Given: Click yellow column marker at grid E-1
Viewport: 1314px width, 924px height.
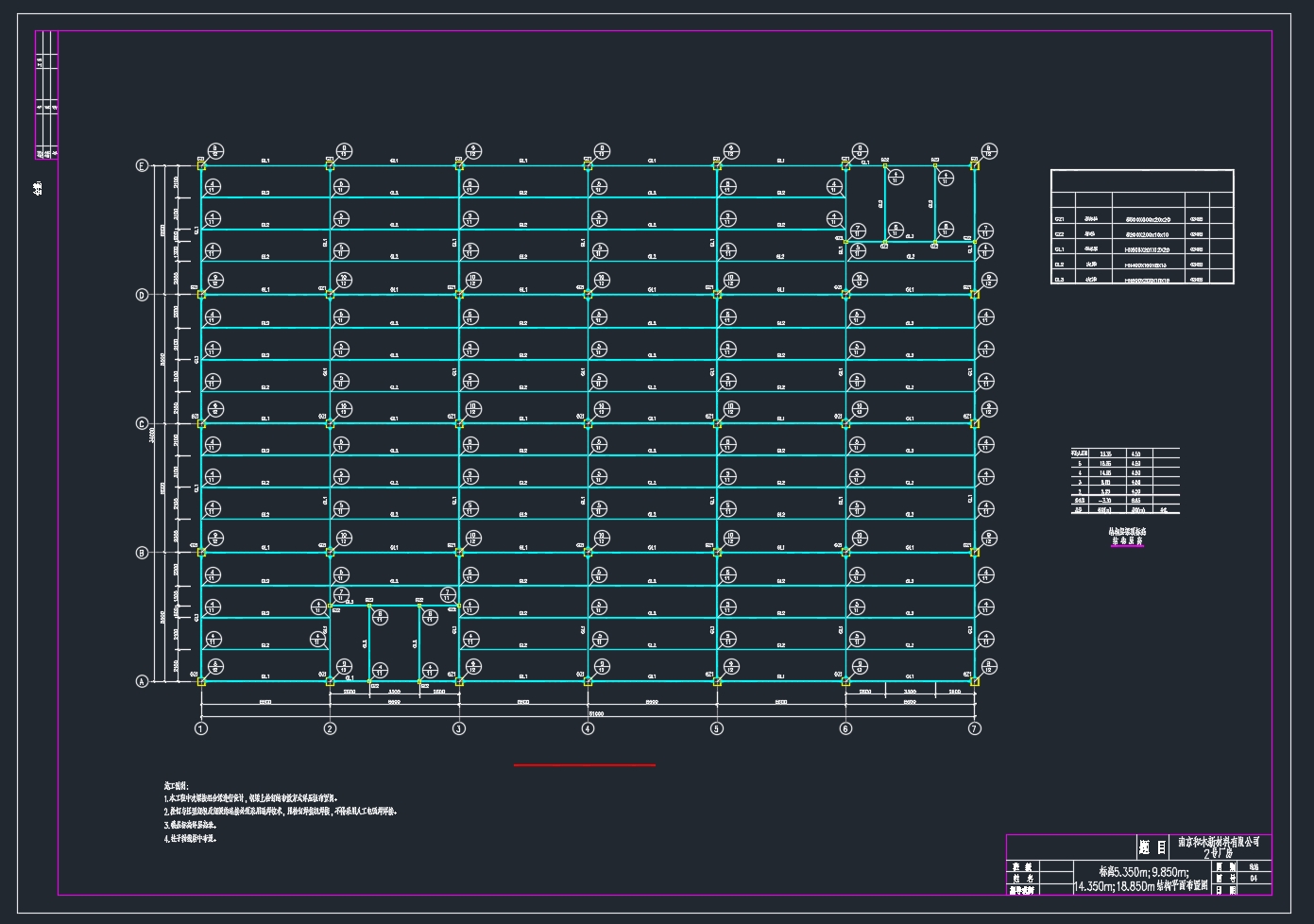Looking at the screenshot, I should 201,165.
